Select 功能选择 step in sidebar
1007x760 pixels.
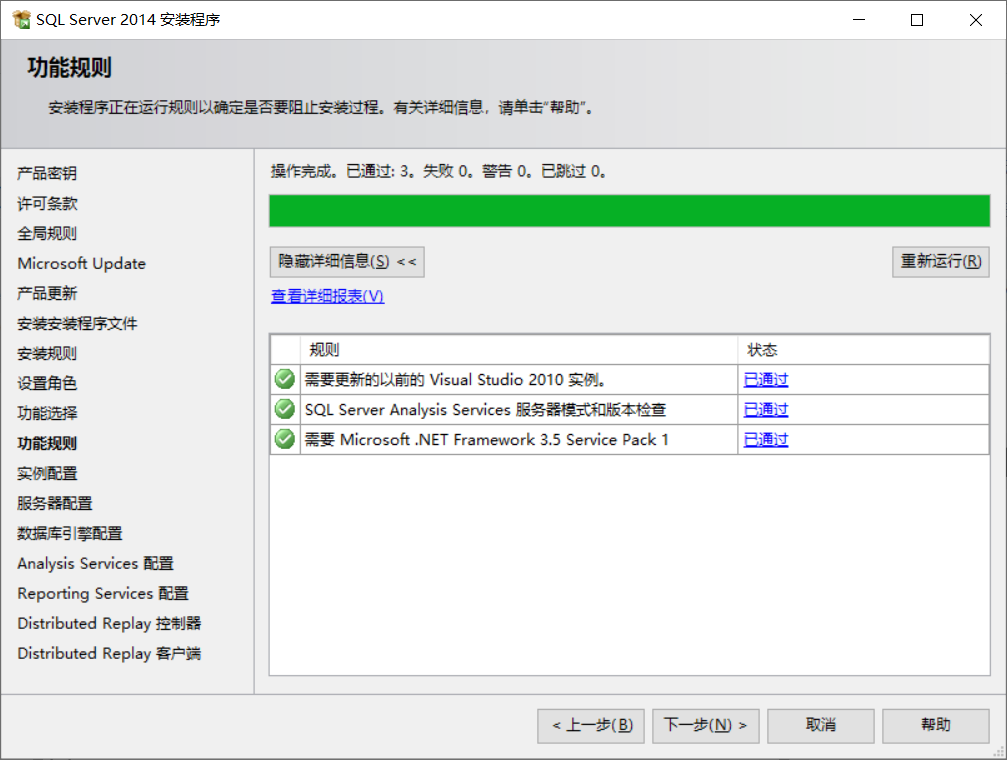click(47, 413)
